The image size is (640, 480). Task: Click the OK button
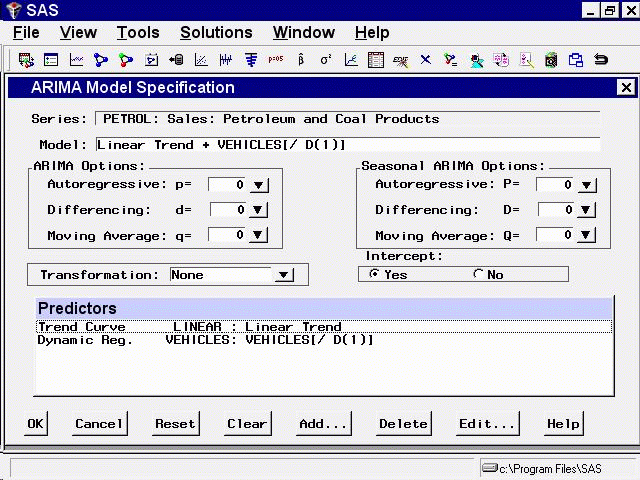point(36,424)
